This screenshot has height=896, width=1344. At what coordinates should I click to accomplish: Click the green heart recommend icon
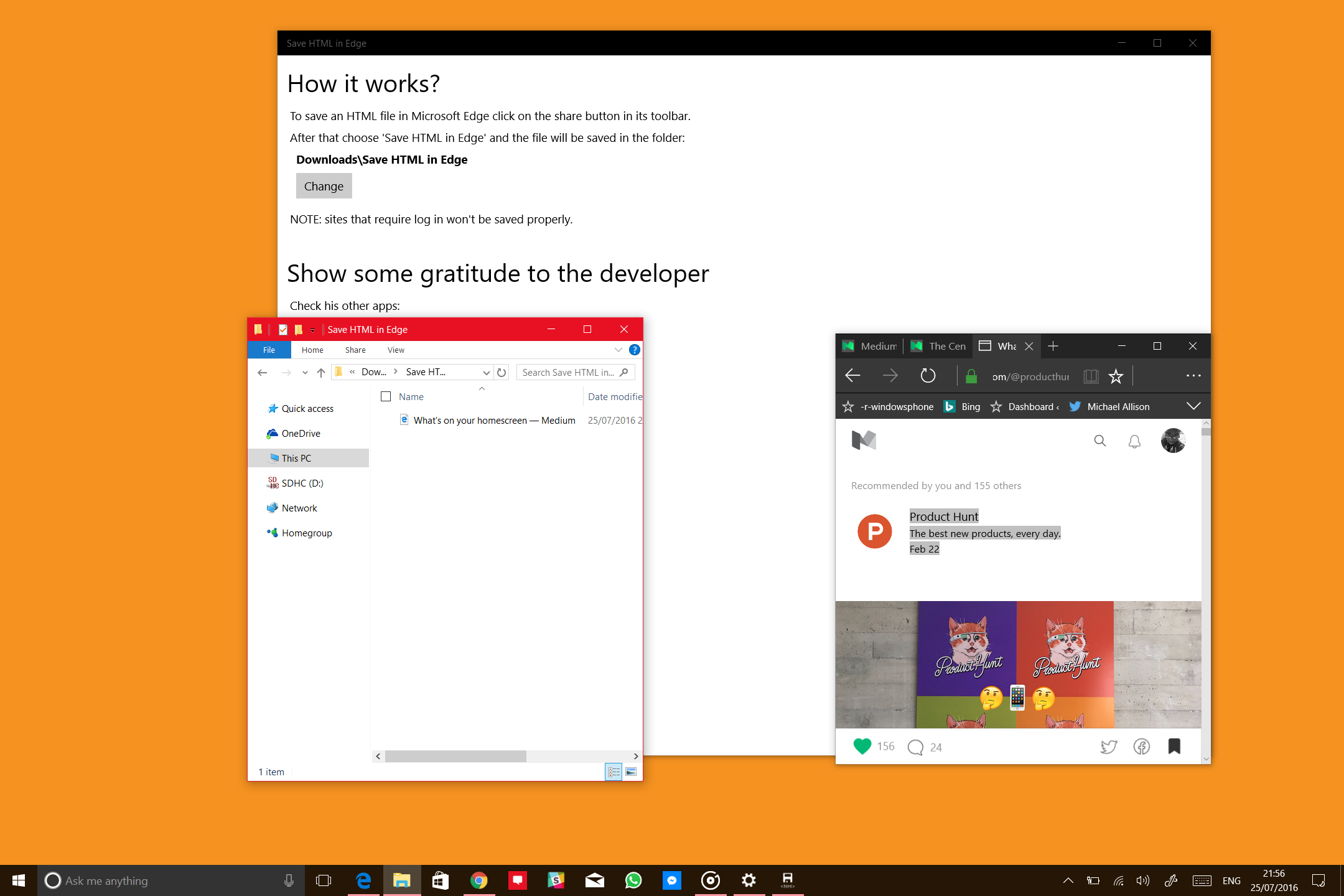pyautogui.click(x=862, y=746)
